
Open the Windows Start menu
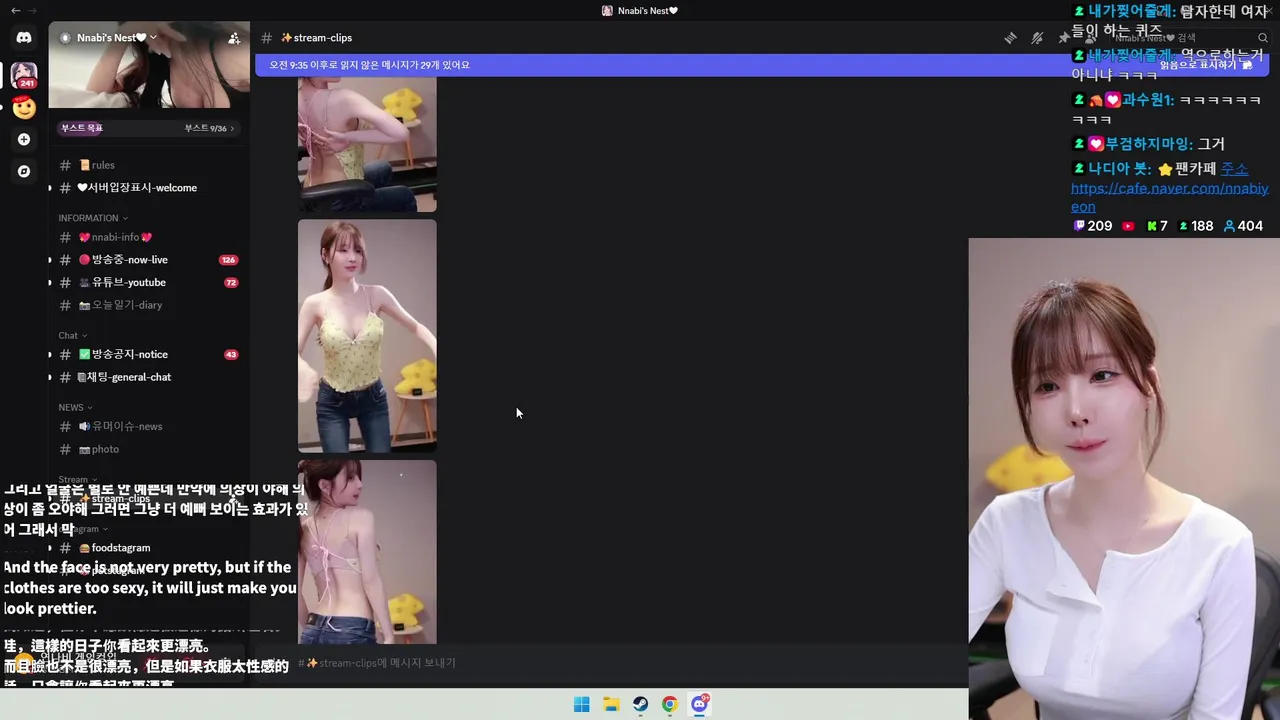581,704
